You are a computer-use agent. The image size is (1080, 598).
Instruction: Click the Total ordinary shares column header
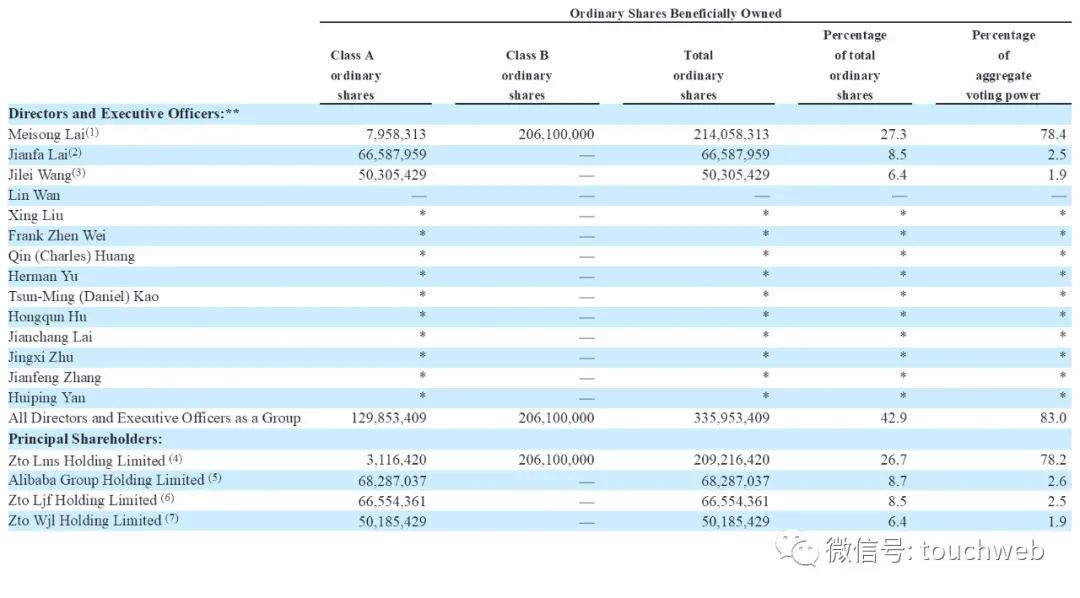pyautogui.click(x=698, y=75)
